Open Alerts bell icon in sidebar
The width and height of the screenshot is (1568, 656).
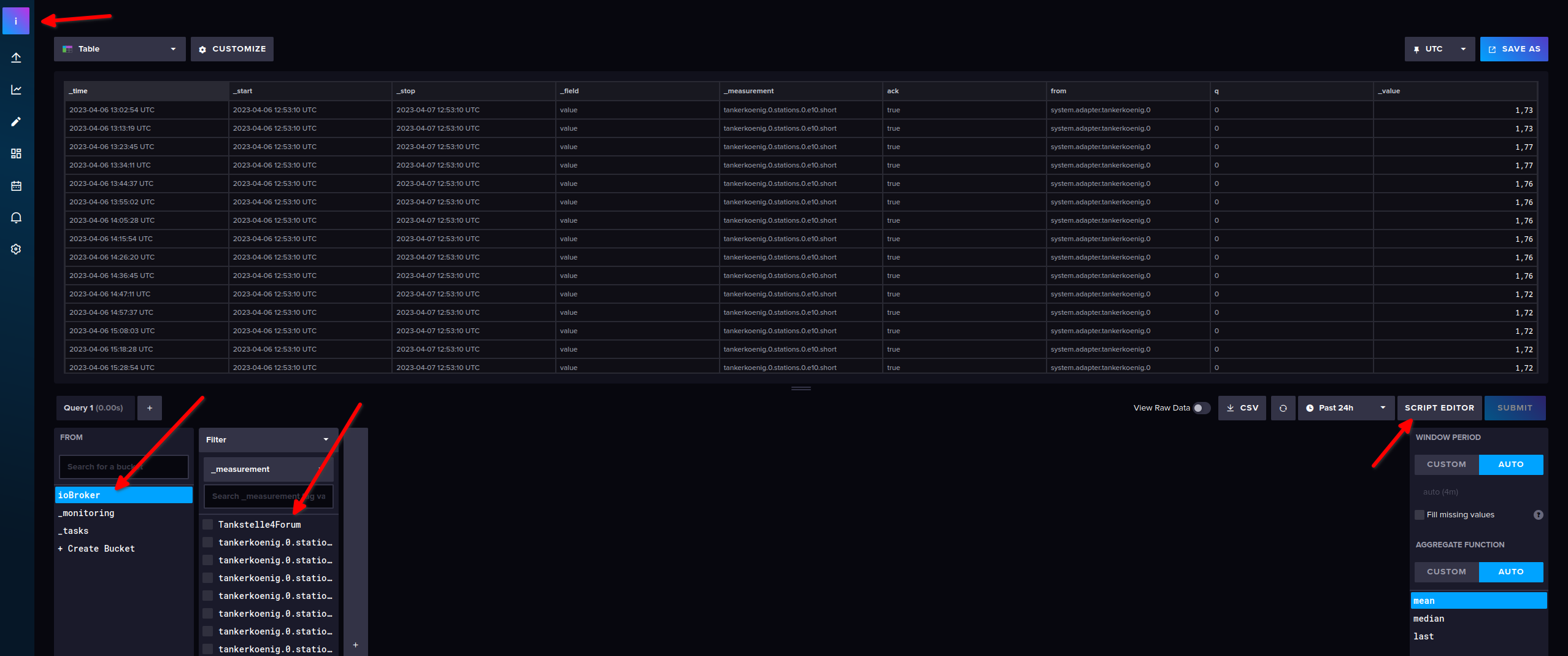pos(16,217)
